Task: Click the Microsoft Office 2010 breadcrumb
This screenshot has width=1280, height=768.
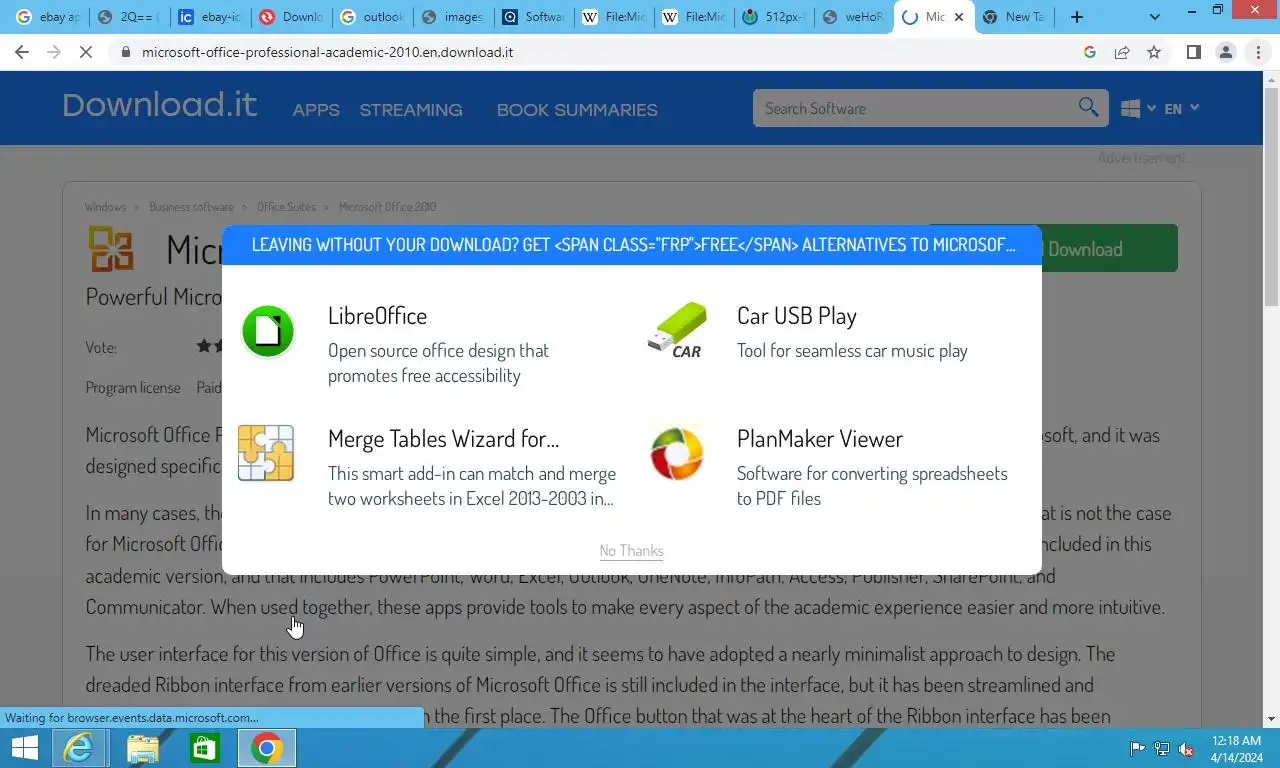Action: 387,207
